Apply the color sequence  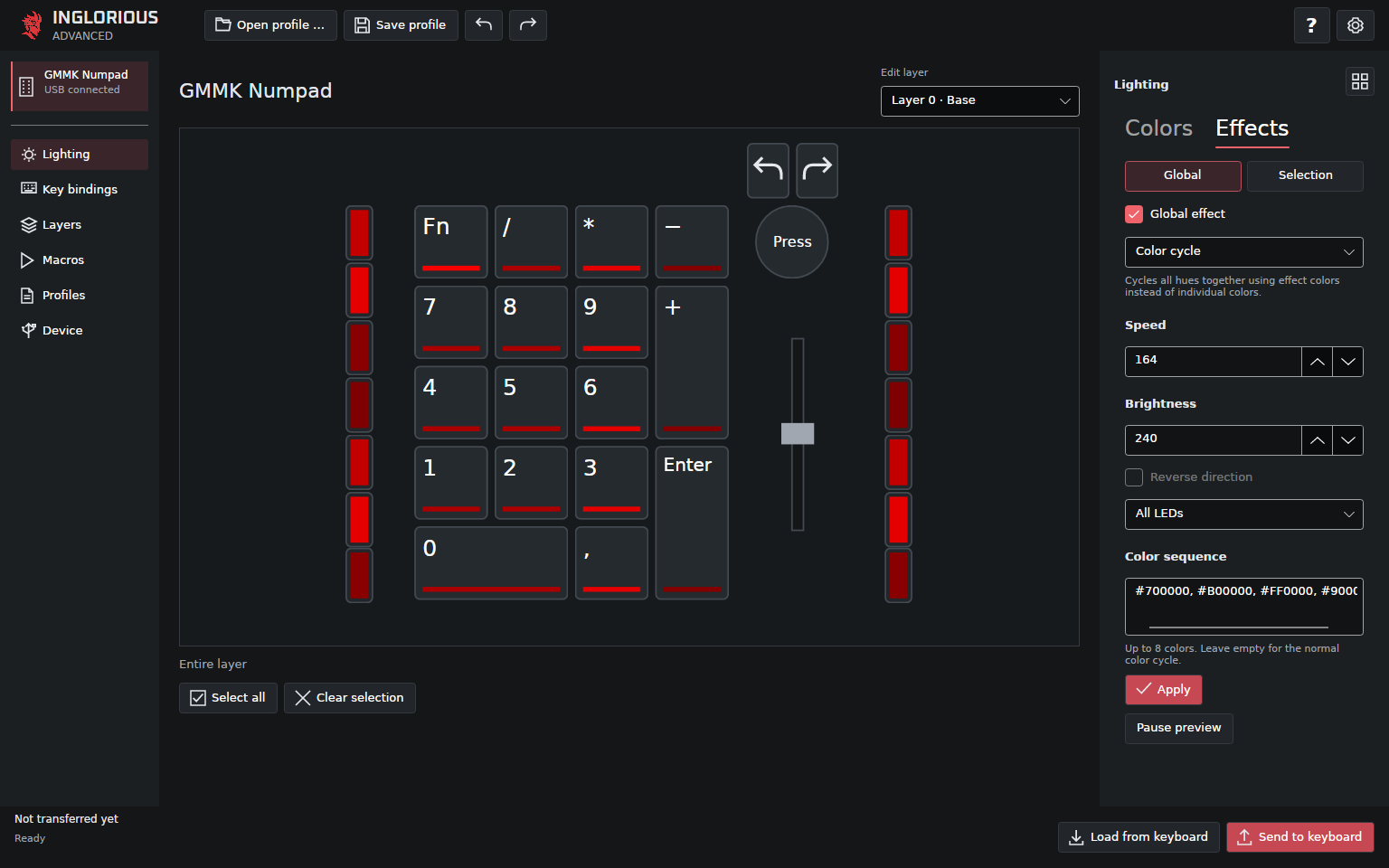click(x=1164, y=690)
